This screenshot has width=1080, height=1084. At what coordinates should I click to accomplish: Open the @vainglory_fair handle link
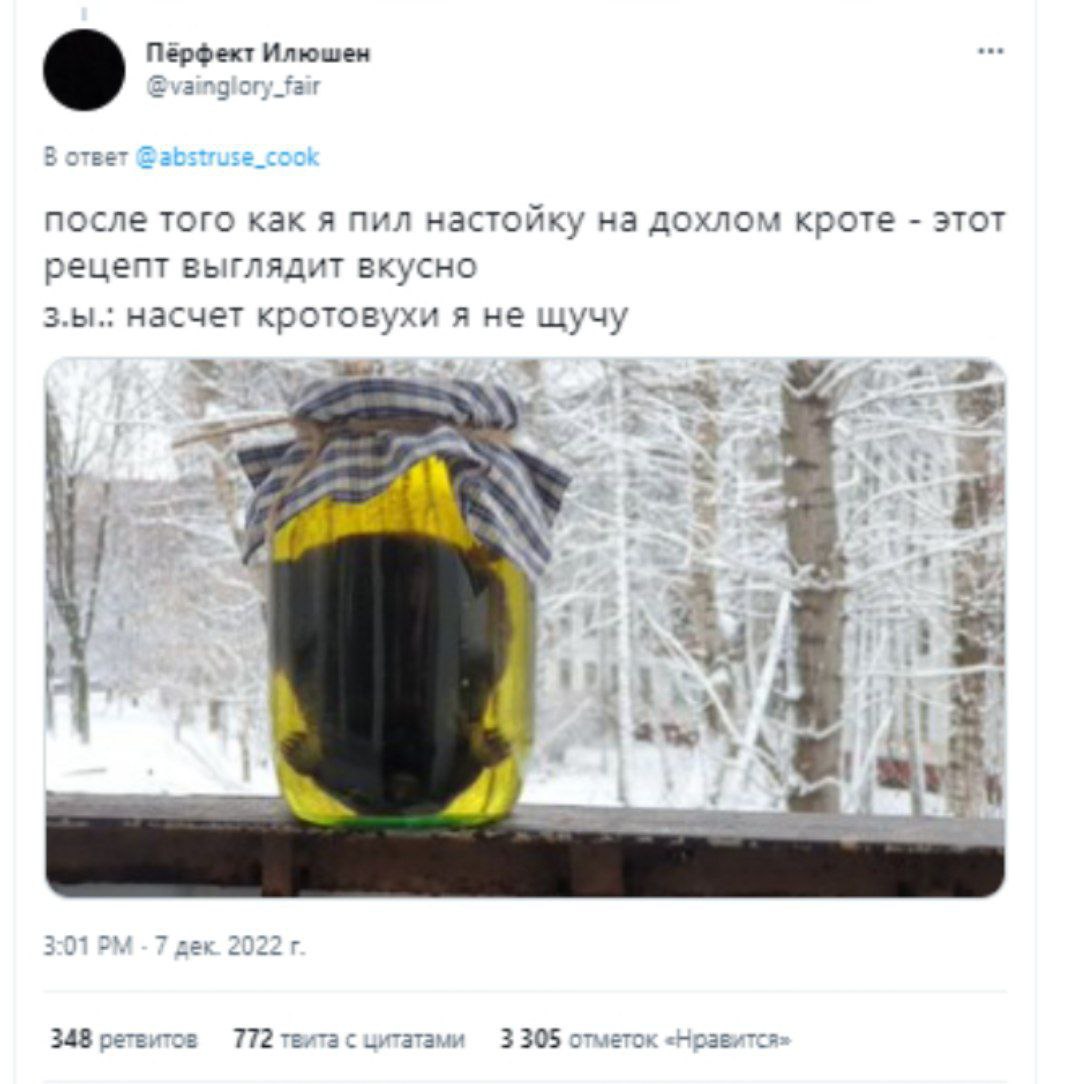[x=233, y=86]
